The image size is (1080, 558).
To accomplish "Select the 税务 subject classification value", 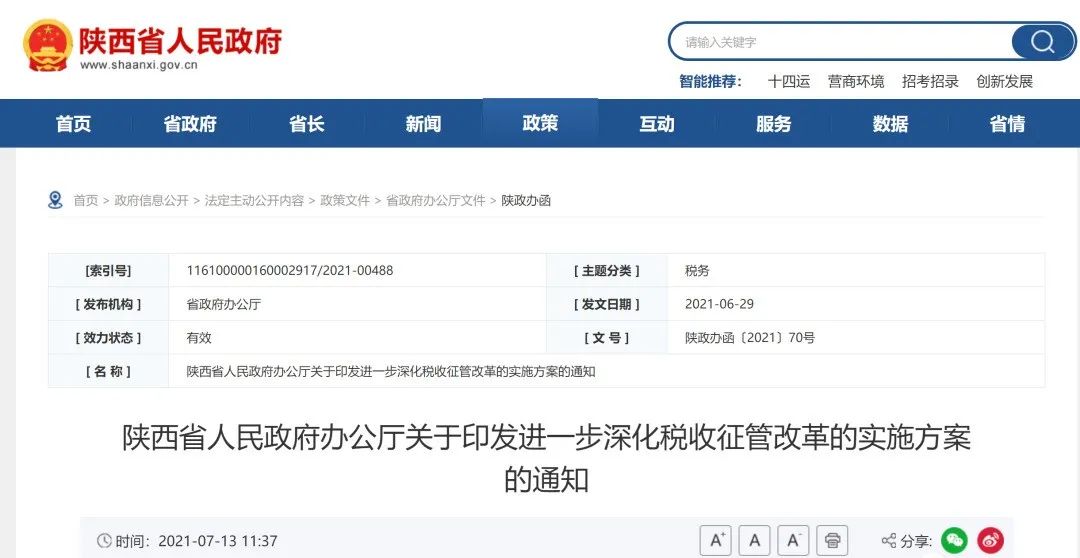I will pyautogui.click(x=697, y=271).
